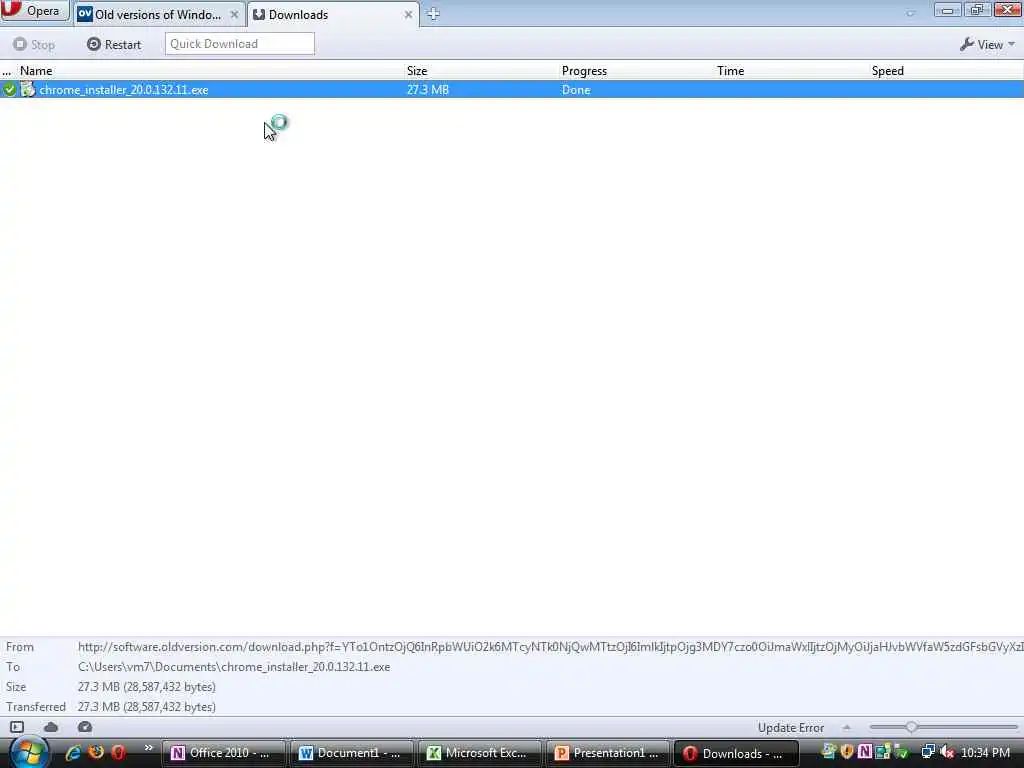
Task: Click the From source URL text
Action: pyautogui.click(x=550, y=647)
